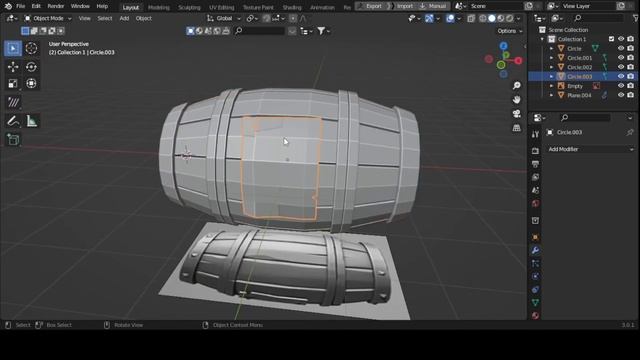640x360 pixels.
Task: Click the viewport zoom magnifier icon
Action: (x=517, y=85)
